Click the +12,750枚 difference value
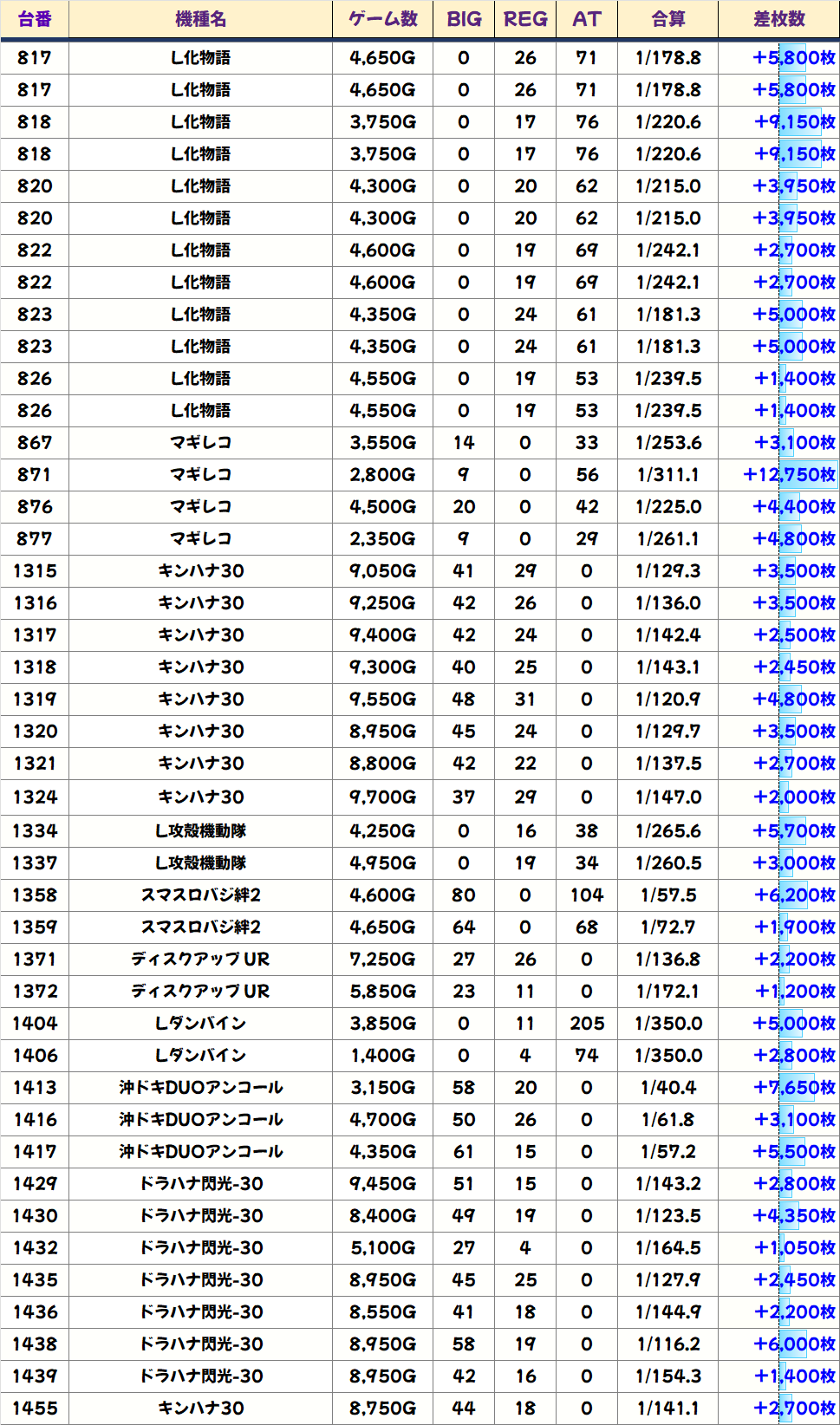Viewport: 840px width, 1425px height. click(x=789, y=475)
